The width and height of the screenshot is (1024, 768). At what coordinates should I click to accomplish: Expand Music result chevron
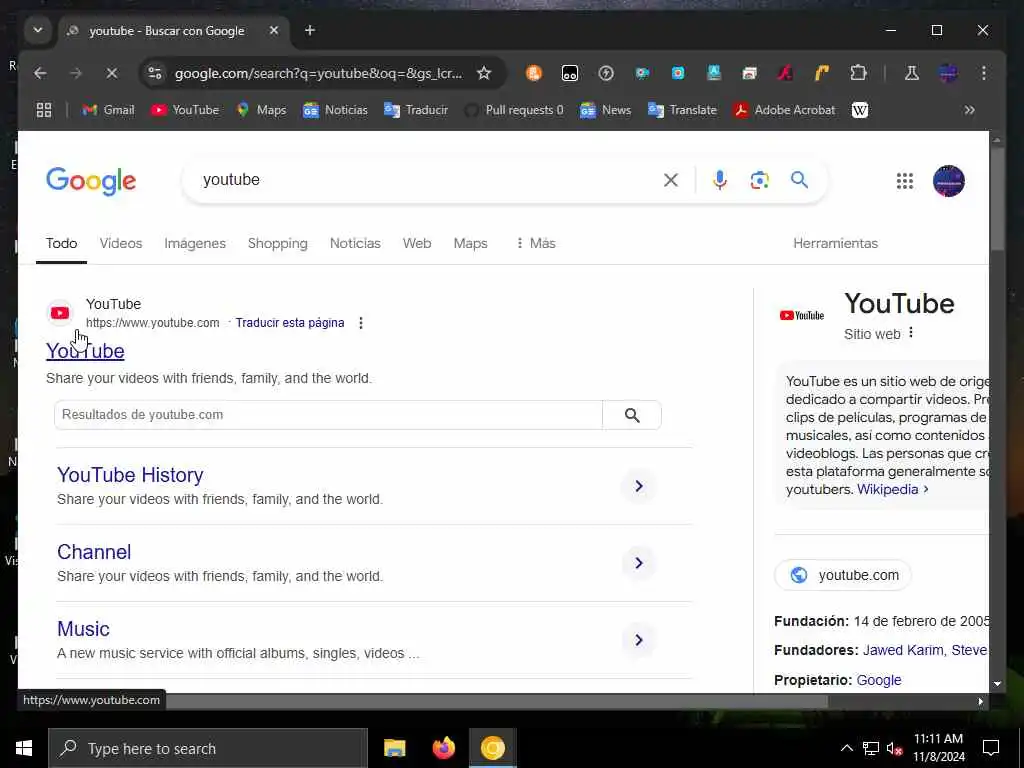639,640
